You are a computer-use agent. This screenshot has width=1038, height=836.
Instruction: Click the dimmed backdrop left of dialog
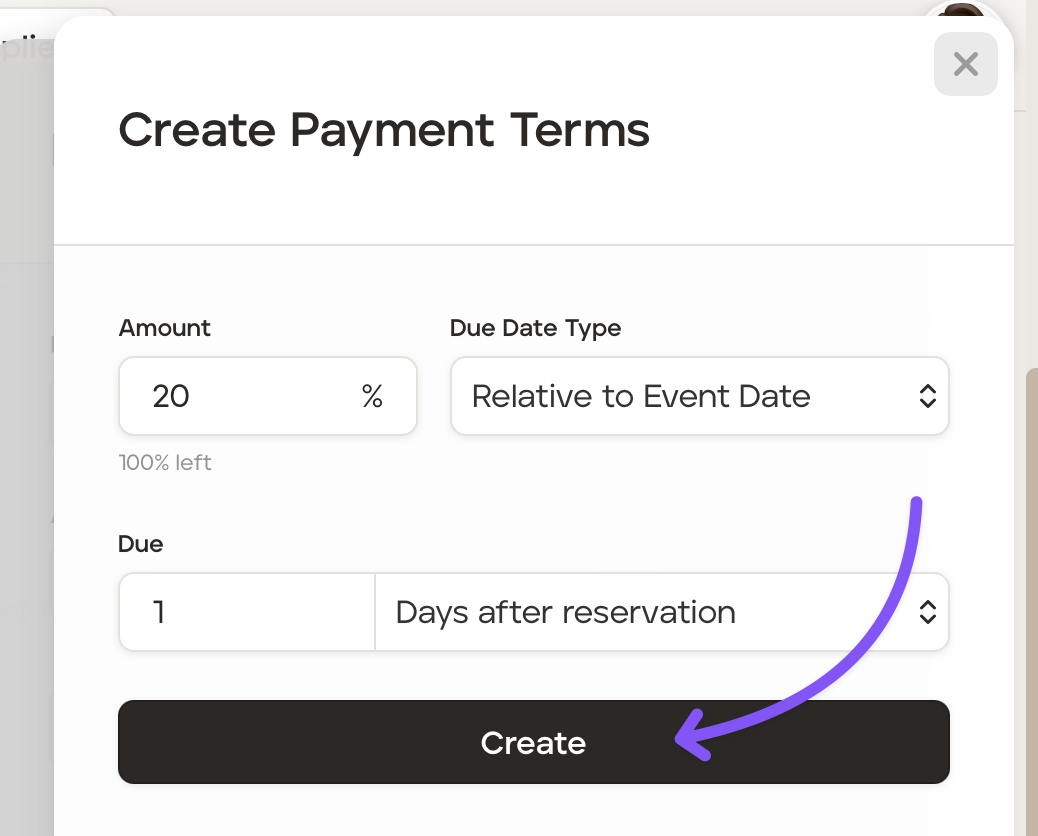pyautogui.click(x=26, y=500)
